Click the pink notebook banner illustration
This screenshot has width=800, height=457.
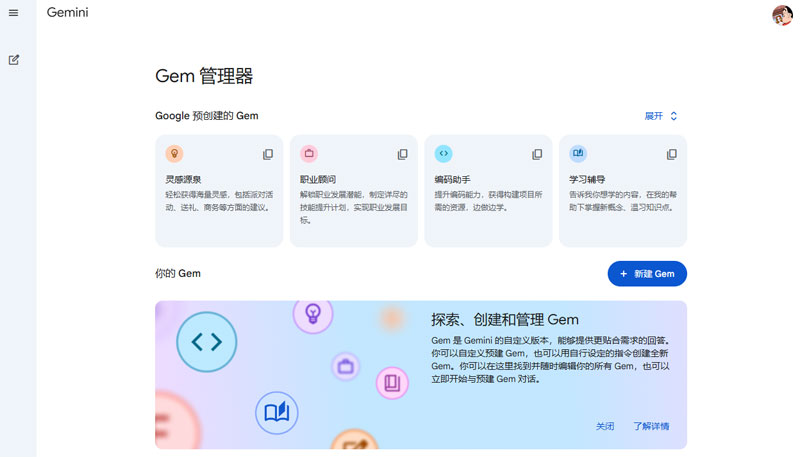tap(392, 383)
